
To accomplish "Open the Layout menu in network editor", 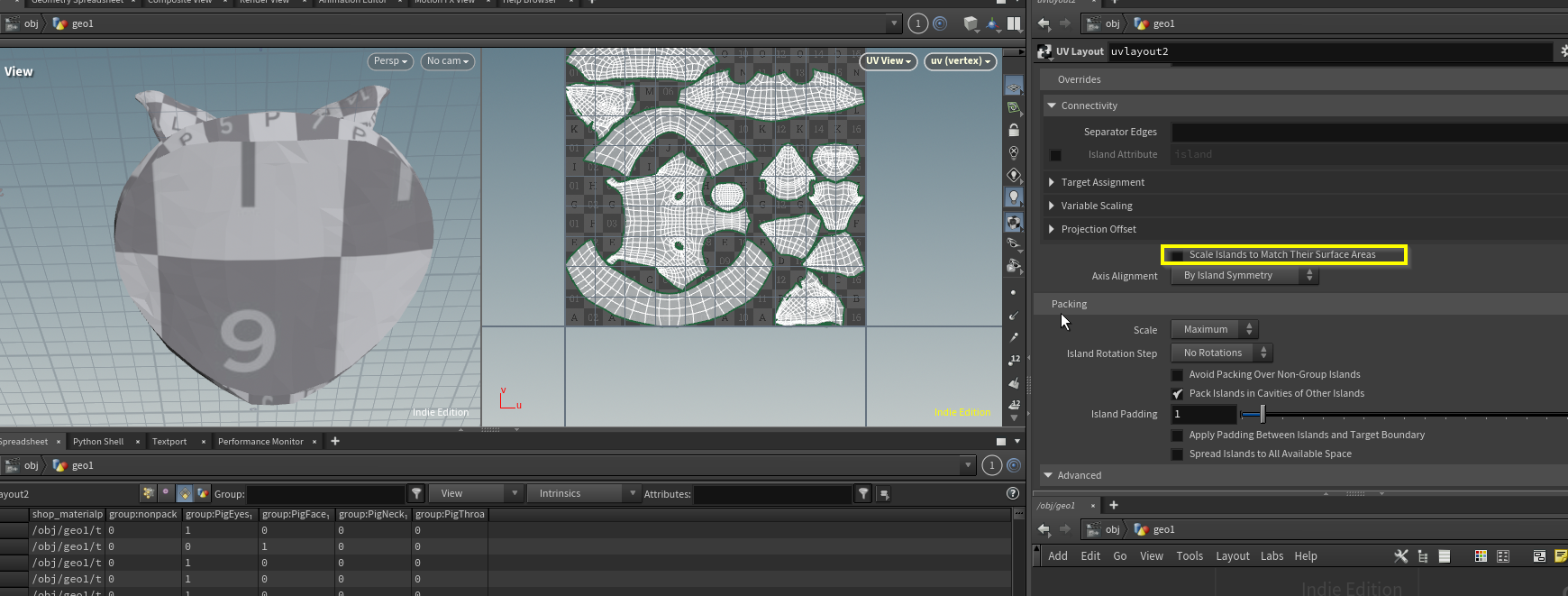I will pyautogui.click(x=1232, y=556).
